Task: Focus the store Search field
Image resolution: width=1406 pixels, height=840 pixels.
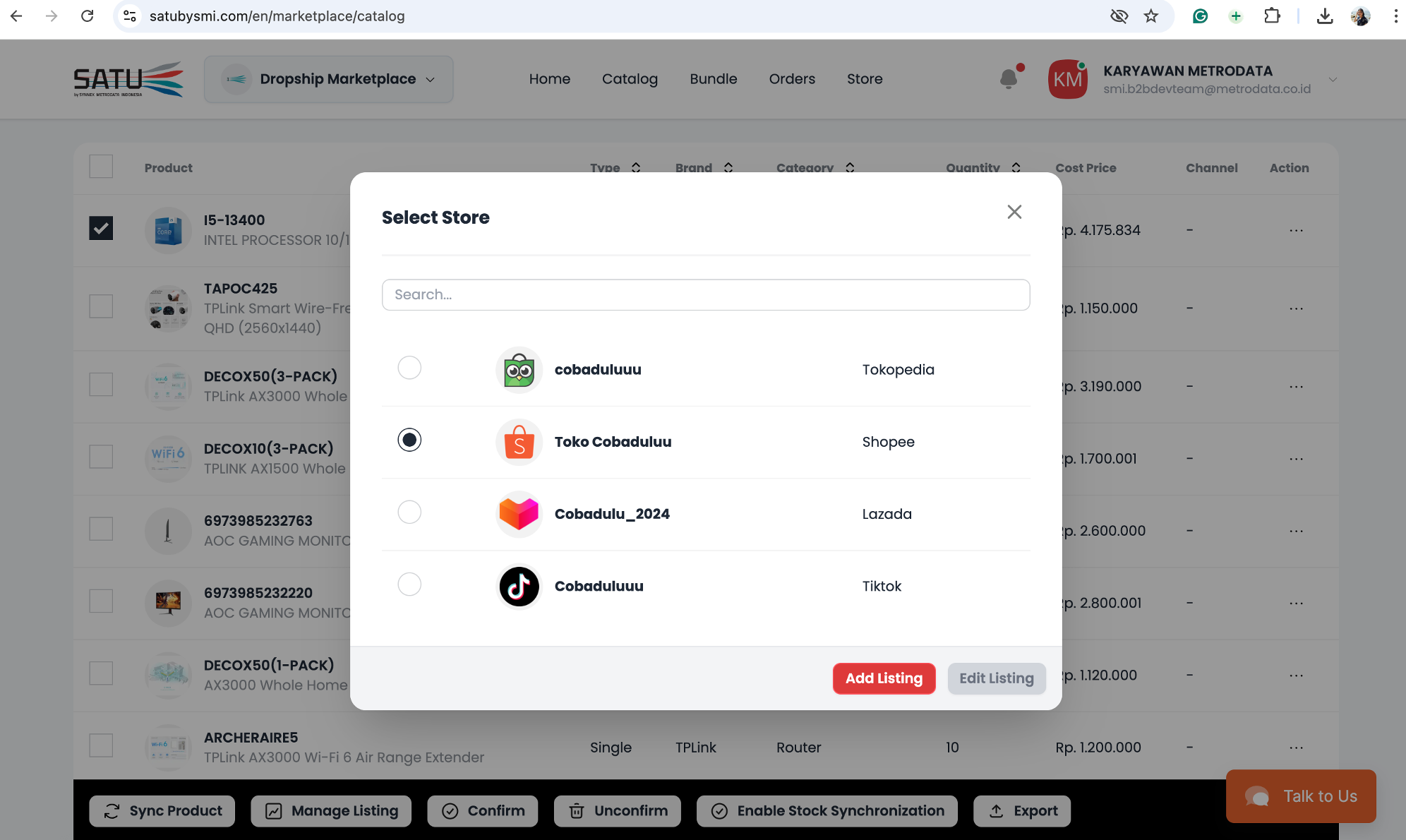Action: coord(706,294)
